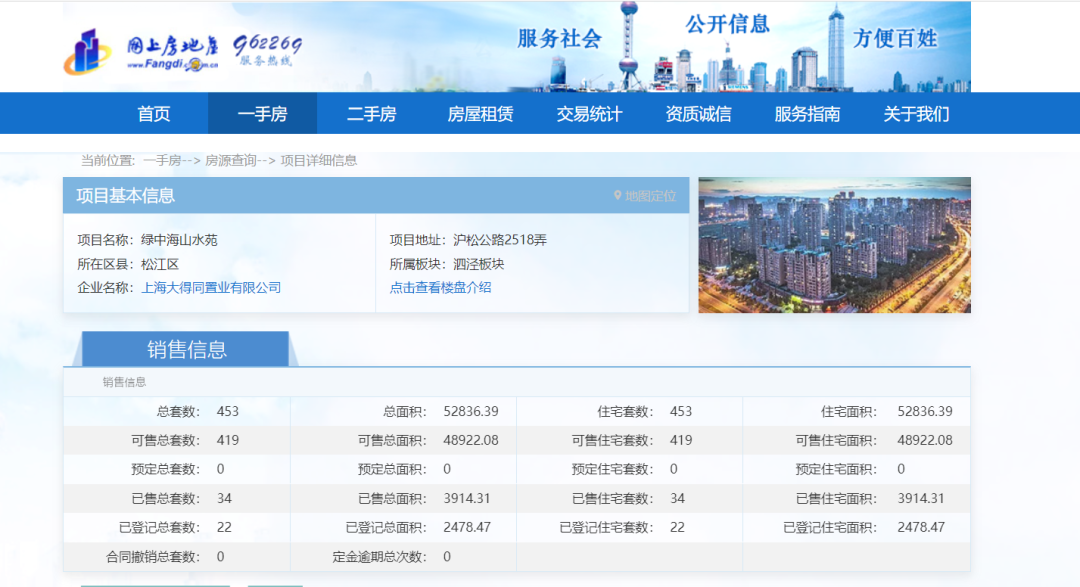Click the 公开信息 banner text

point(727,25)
